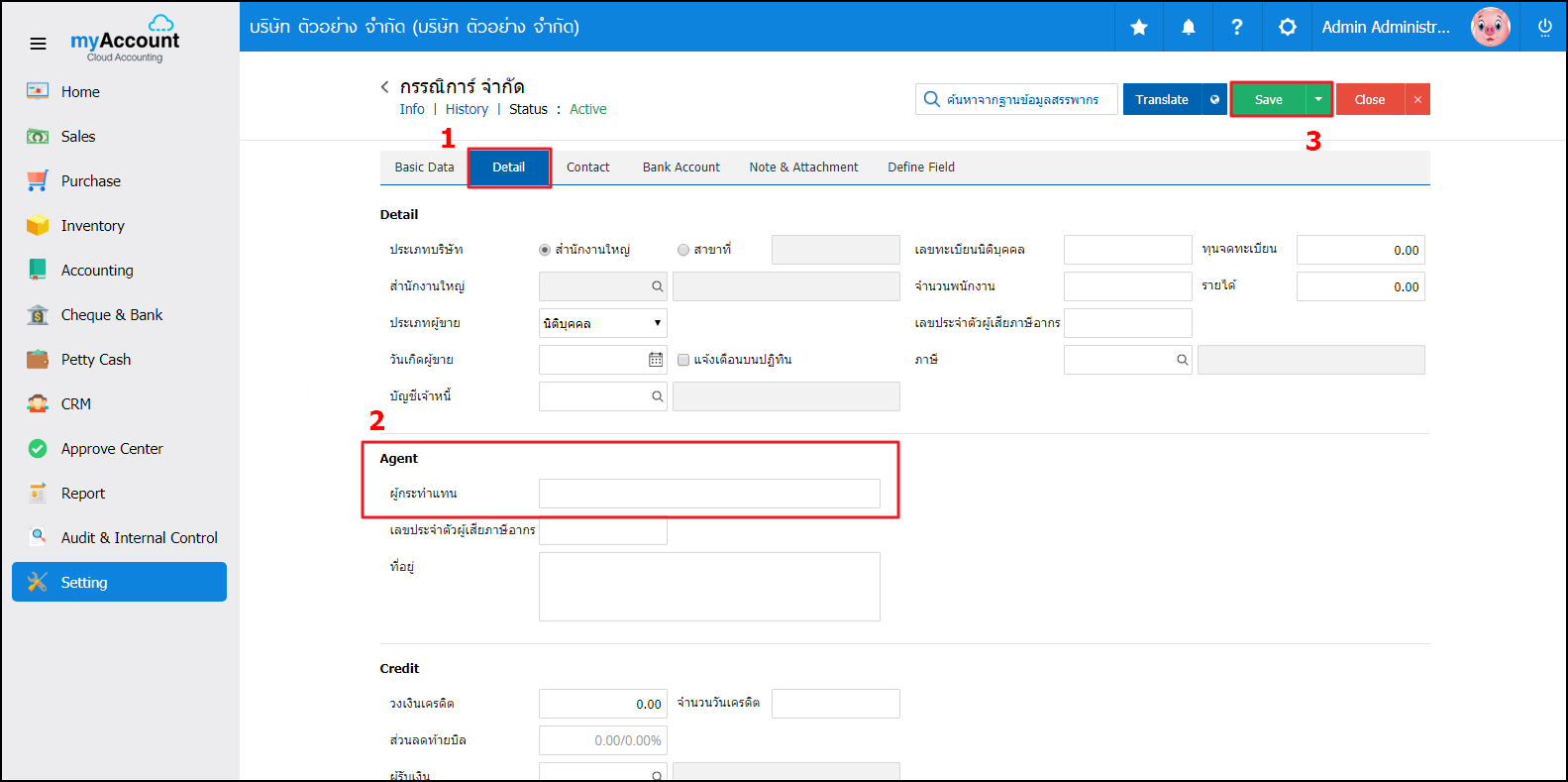Search icon in บัญชีเจ้าหนี้ field
Image resolution: width=1568 pixels, height=782 pixels.
click(657, 396)
